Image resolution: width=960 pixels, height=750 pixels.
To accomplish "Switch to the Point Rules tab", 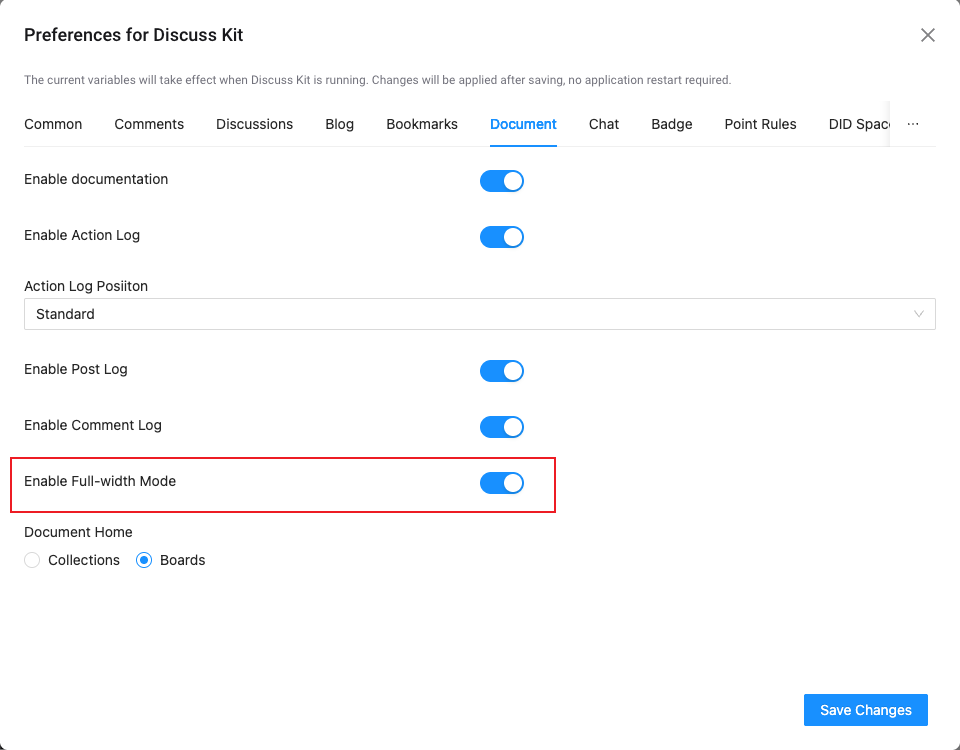I will coord(760,124).
